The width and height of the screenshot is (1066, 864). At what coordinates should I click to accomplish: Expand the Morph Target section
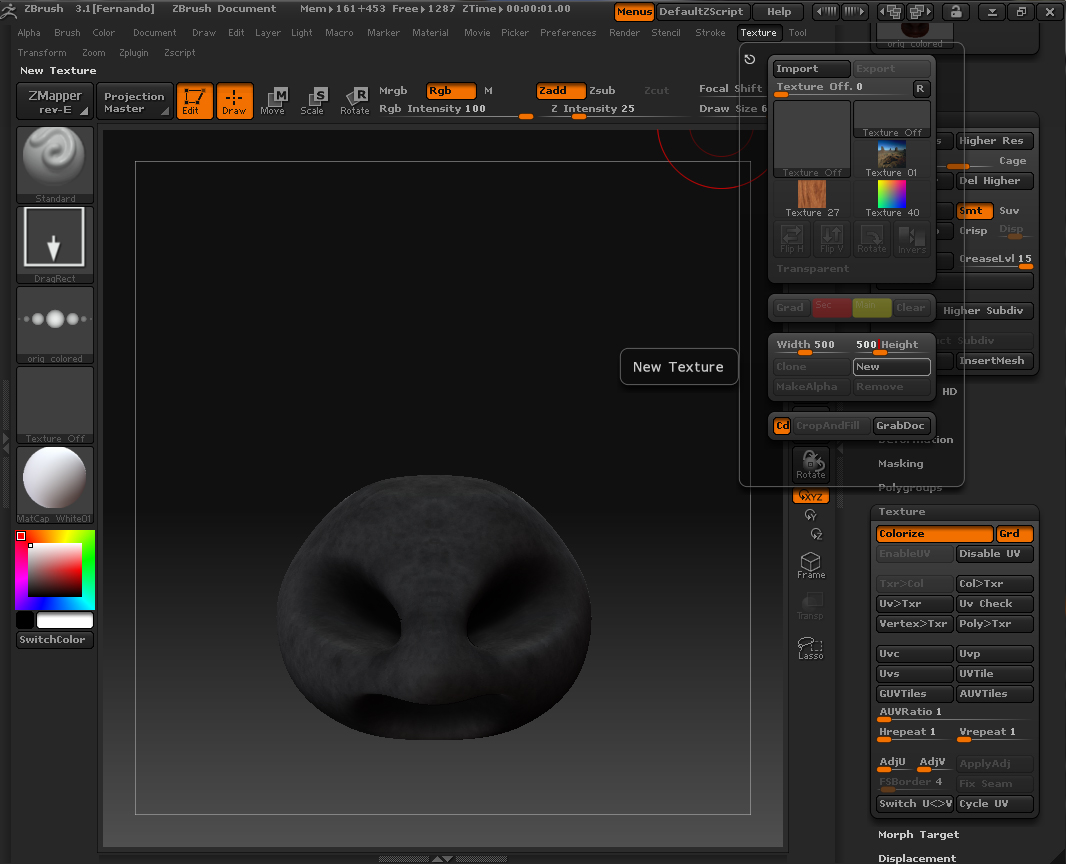tap(918, 834)
